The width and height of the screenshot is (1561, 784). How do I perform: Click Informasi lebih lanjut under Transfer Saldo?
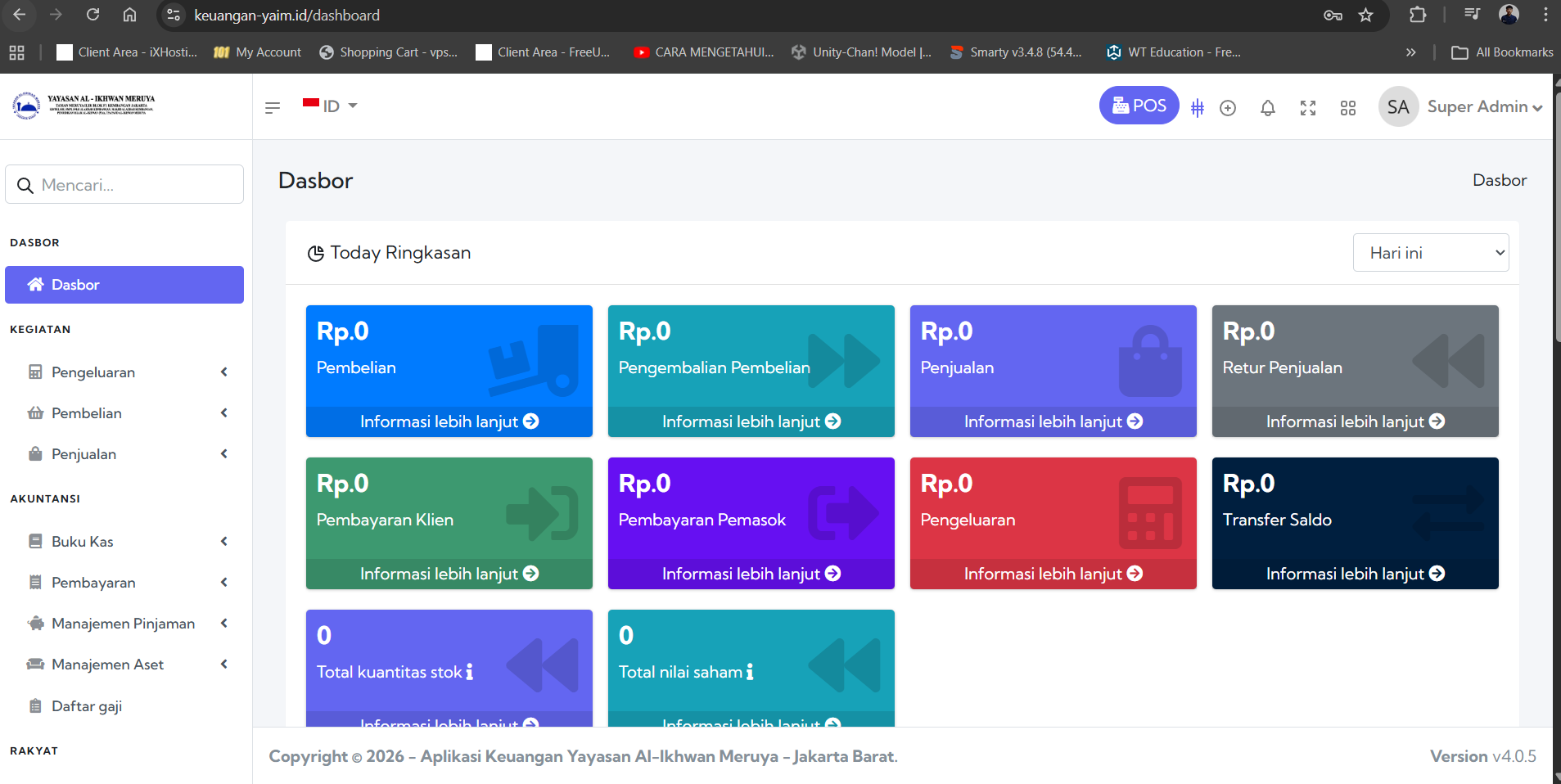1355,574
